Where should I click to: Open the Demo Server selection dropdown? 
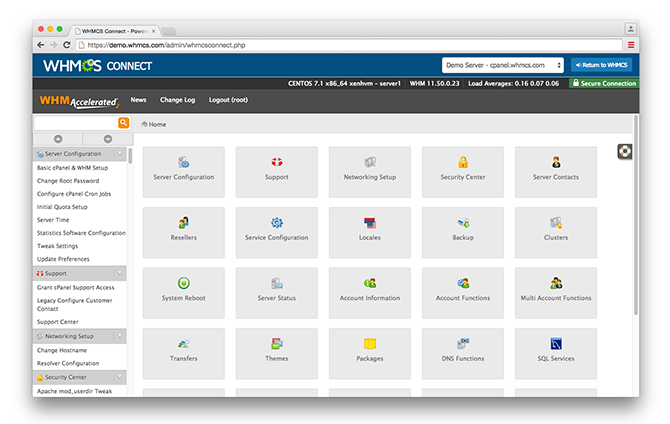503,65
